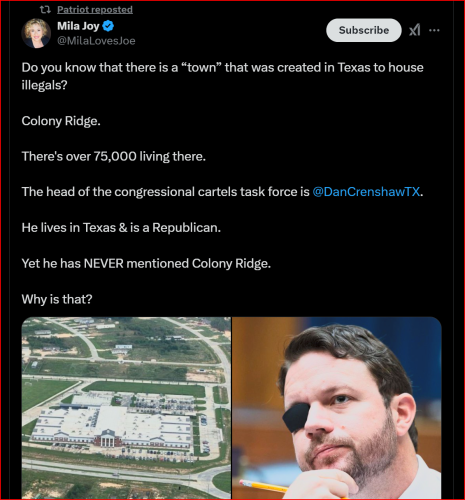Click the @MilaLovesJoe handle
This screenshot has width=465, height=500.
(x=96, y=41)
